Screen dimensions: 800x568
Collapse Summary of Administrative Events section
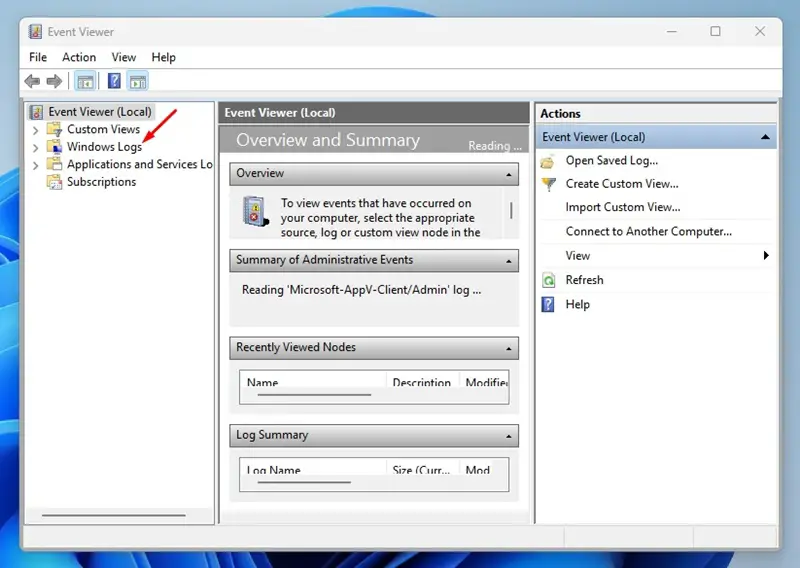click(509, 261)
